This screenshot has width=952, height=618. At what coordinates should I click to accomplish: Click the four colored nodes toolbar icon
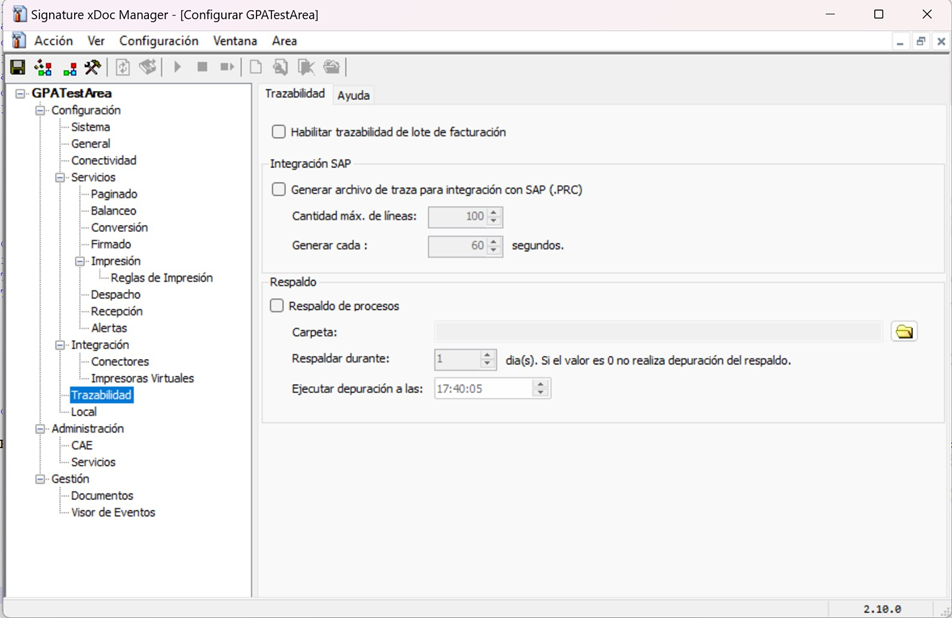(x=43, y=67)
